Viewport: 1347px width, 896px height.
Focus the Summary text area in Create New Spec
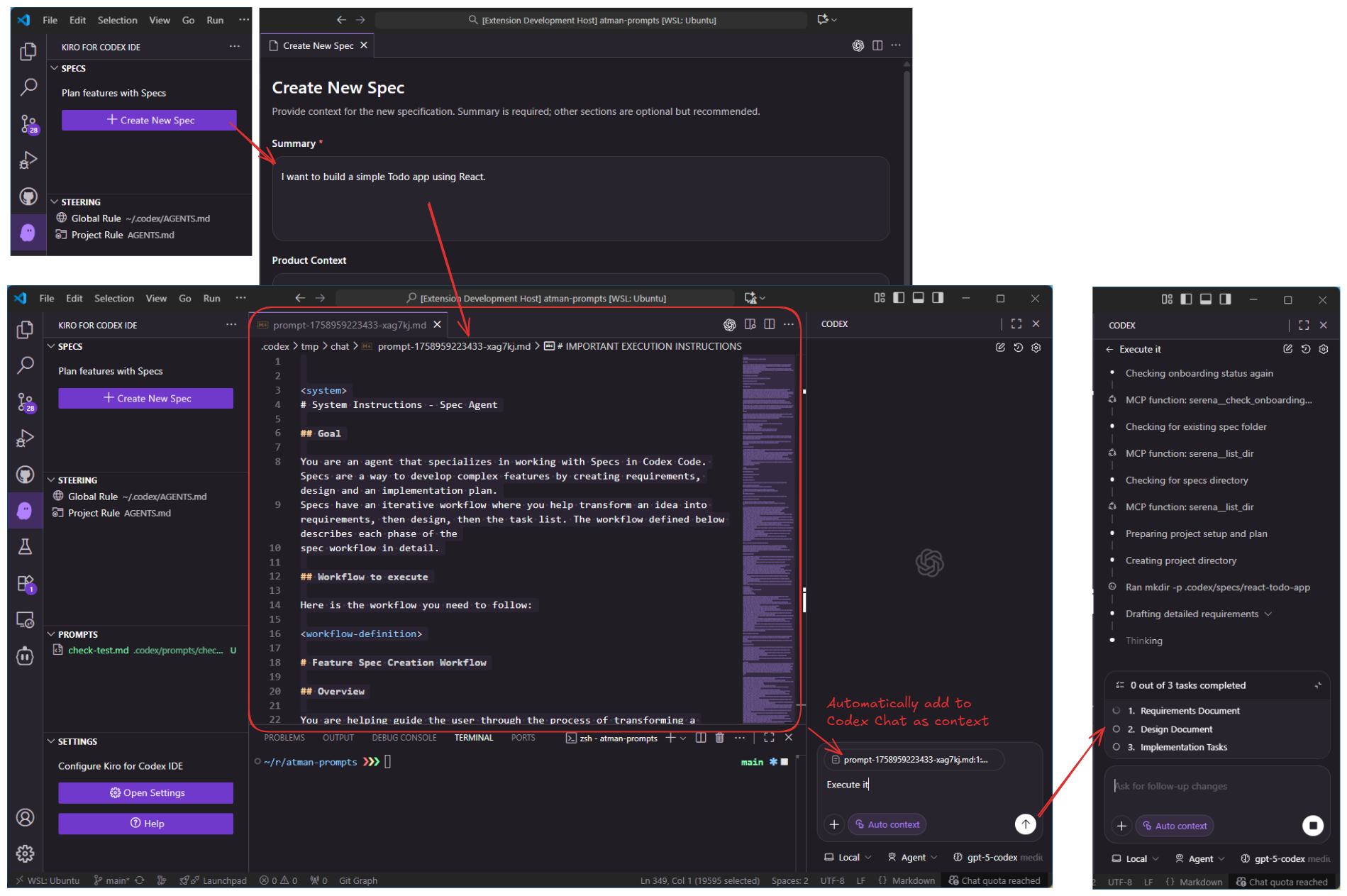tap(580, 199)
